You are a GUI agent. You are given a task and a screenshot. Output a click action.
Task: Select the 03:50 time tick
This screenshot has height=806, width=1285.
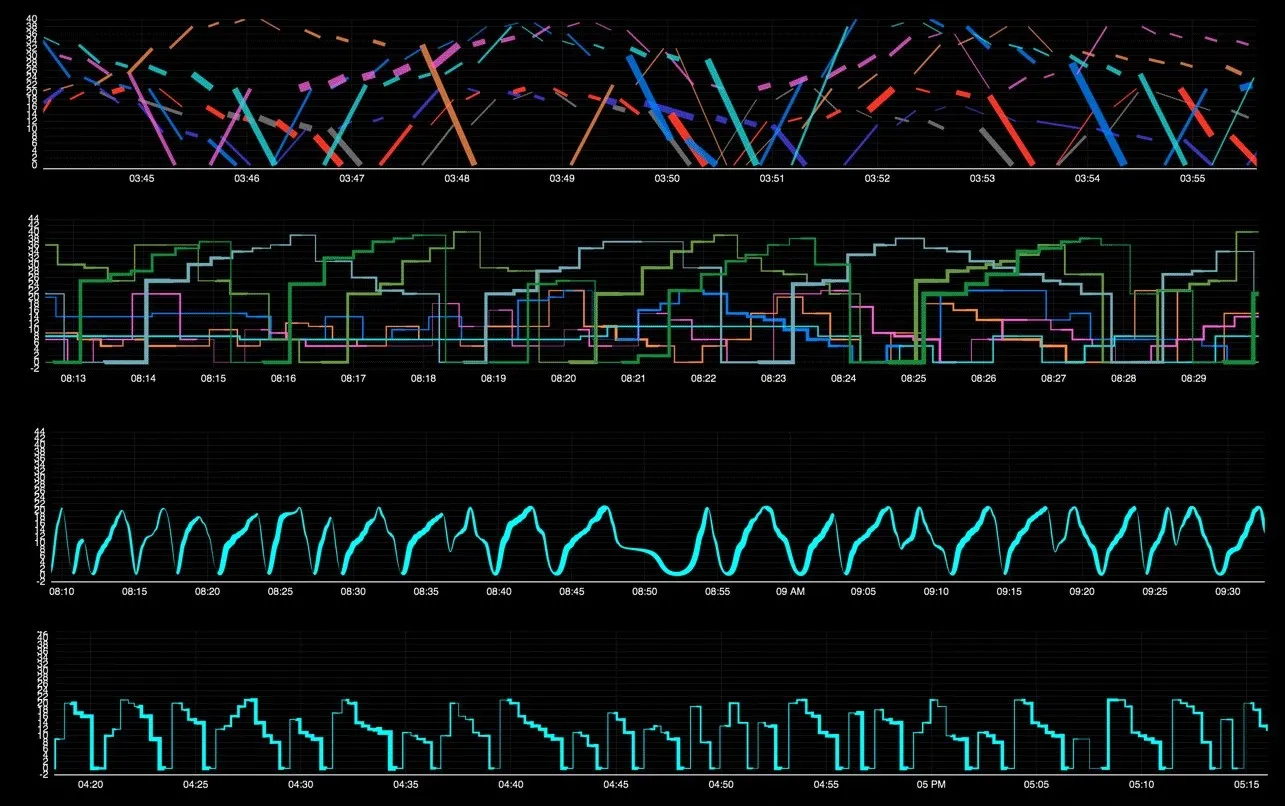(x=667, y=179)
